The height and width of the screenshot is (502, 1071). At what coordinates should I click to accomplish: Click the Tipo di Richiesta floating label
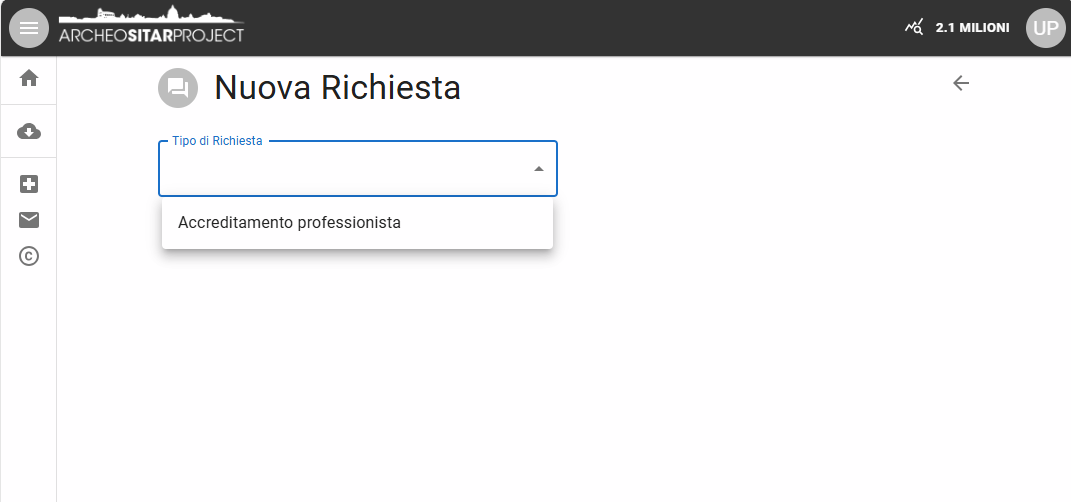(x=217, y=141)
